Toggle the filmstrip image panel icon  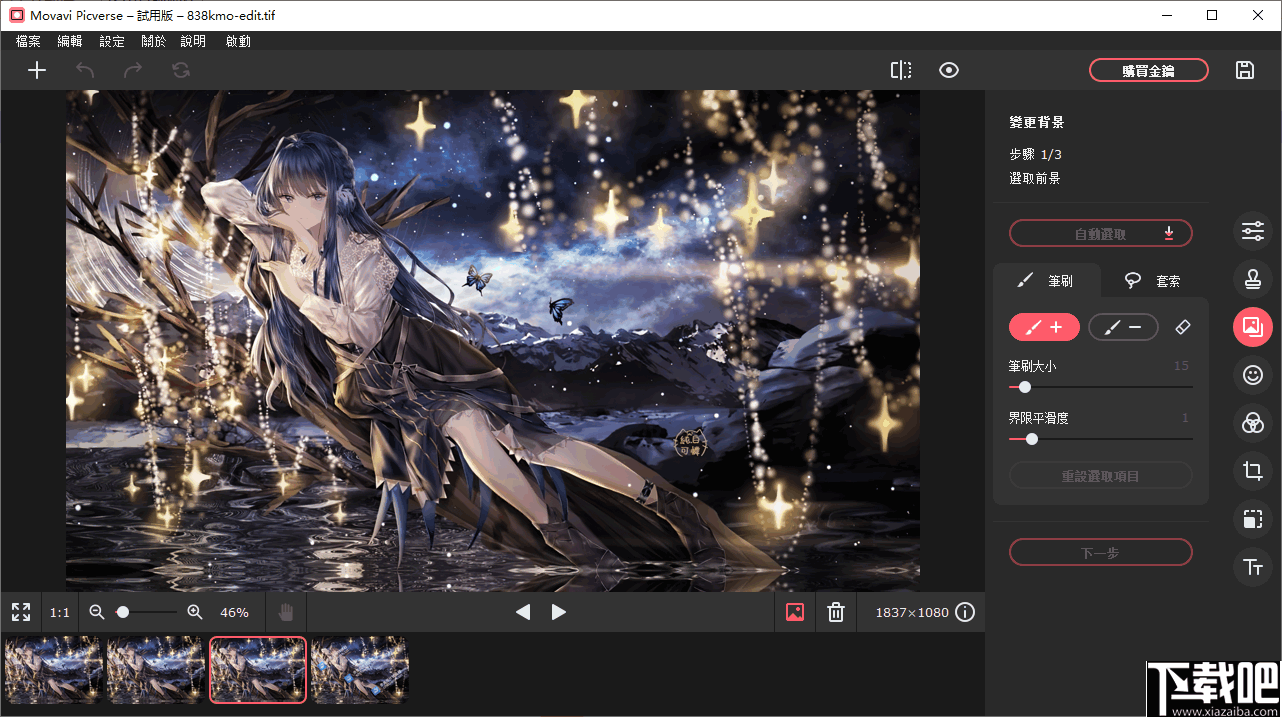click(x=795, y=612)
